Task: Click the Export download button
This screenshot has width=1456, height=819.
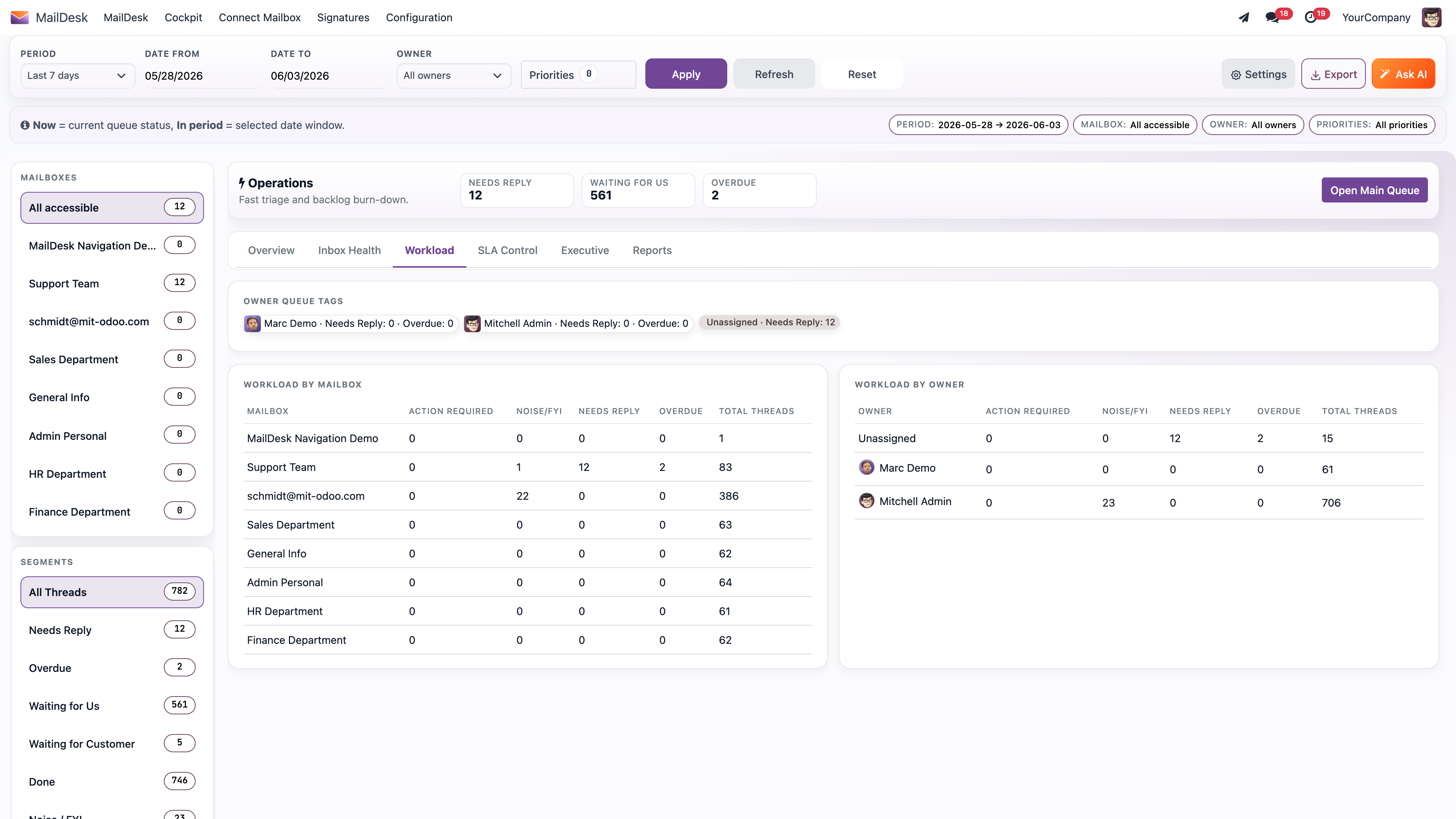Action: (x=1334, y=74)
